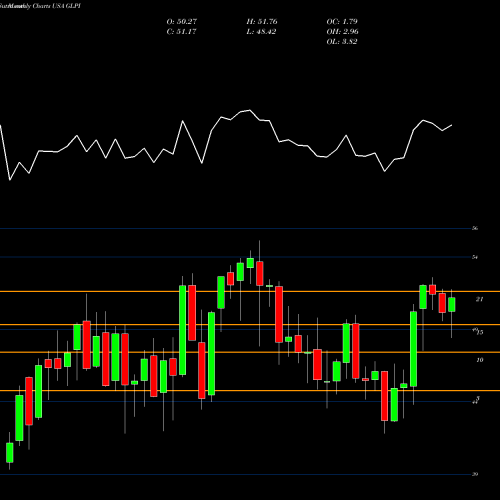Click the 54 price axis label
This screenshot has width=500, height=500.
pyautogui.click(x=475, y=257)
